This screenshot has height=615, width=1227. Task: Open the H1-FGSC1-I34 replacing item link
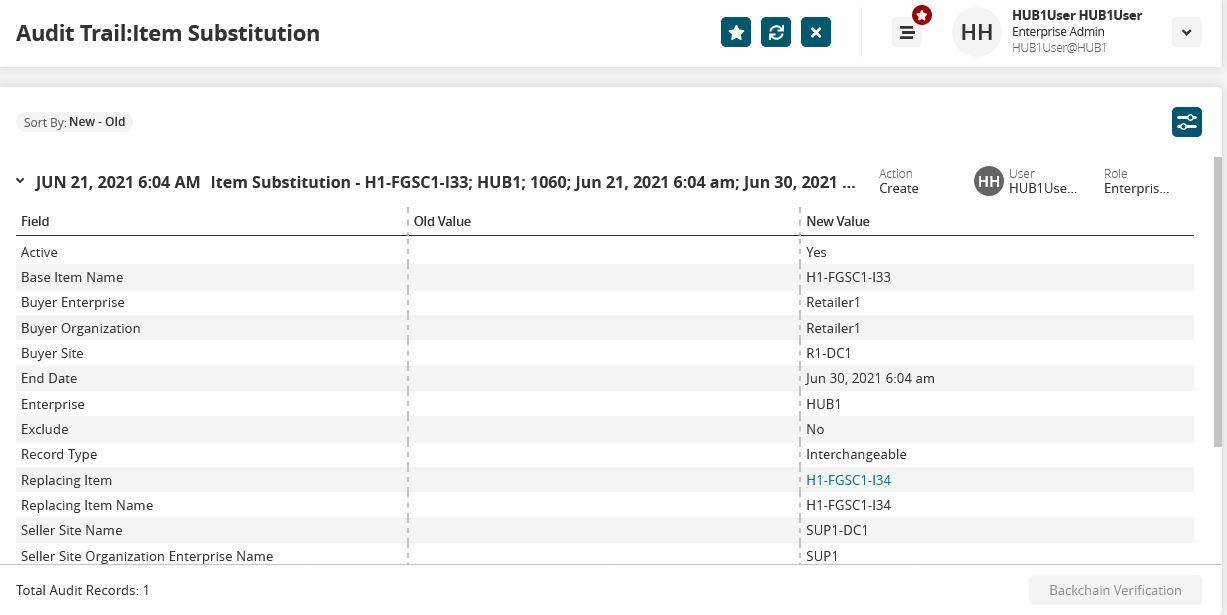pyautogui.click(x=848, y=480)
